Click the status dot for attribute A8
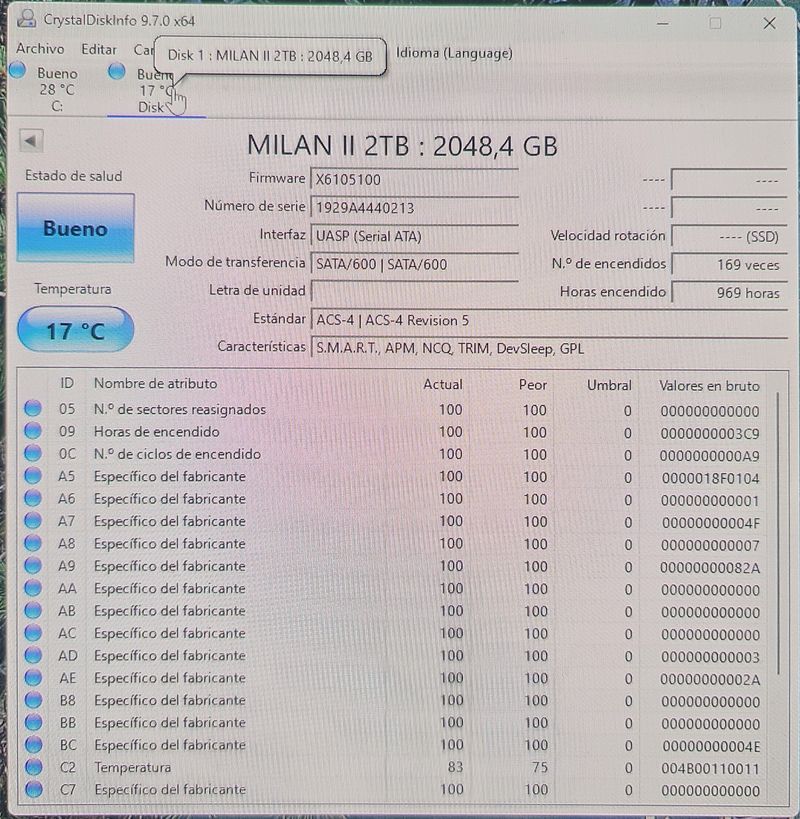Image resolution: width=800 pixels, height=819 pixels. [x=33, y=543]
